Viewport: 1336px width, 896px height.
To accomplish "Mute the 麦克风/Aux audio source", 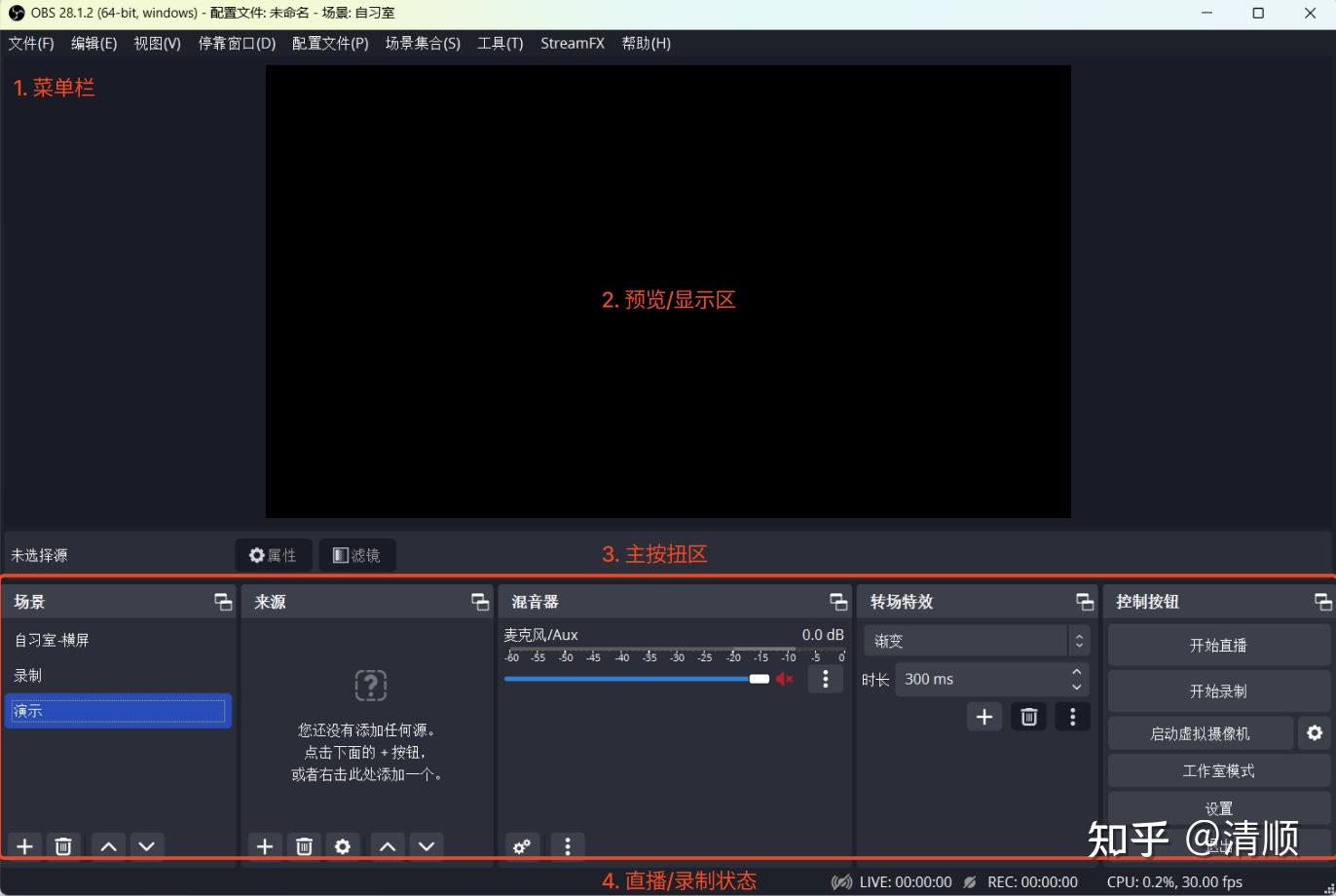I will pyautogui.click(x=785, y=678).
